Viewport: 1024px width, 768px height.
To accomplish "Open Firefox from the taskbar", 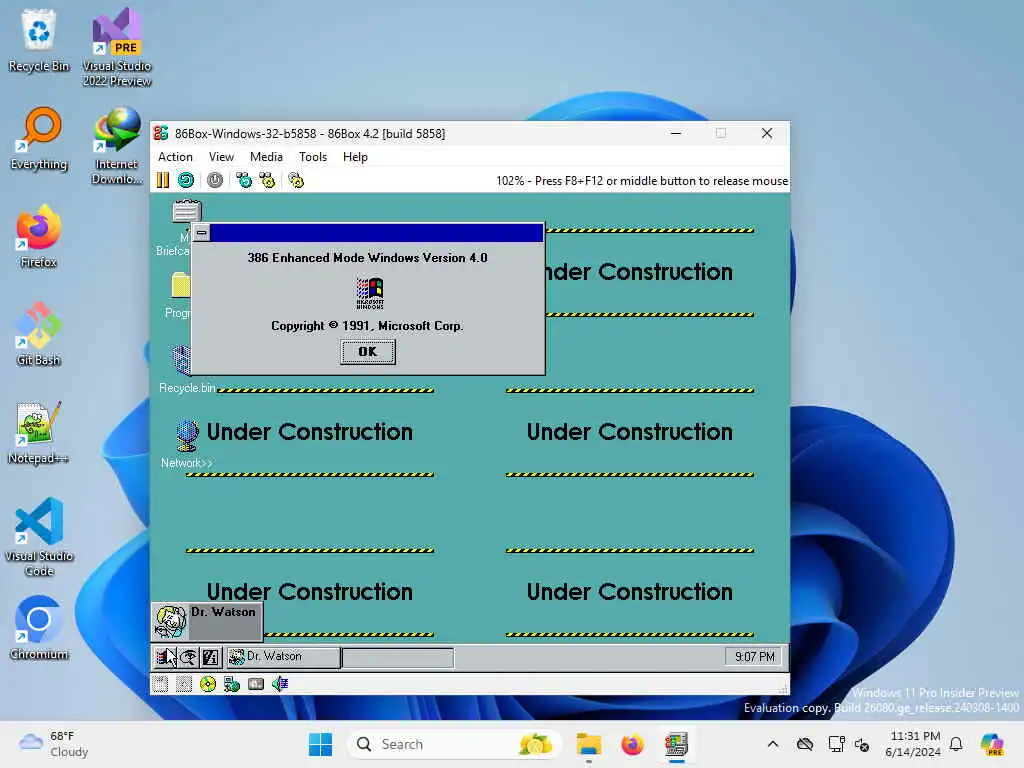I will pyautogui.click(x=632, y=744).
